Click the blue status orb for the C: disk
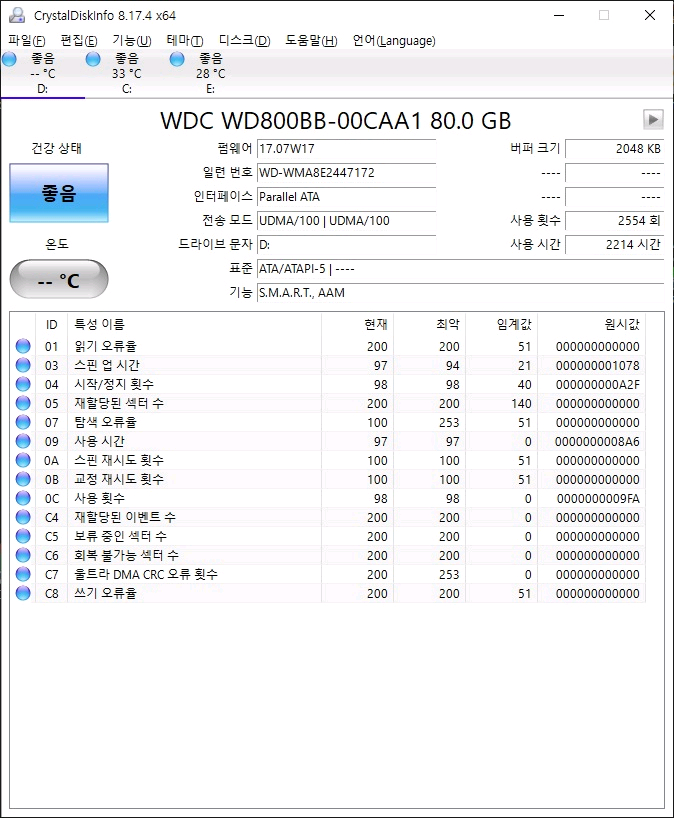This screenshot has height=818, width=674. (x=93, y=59)
